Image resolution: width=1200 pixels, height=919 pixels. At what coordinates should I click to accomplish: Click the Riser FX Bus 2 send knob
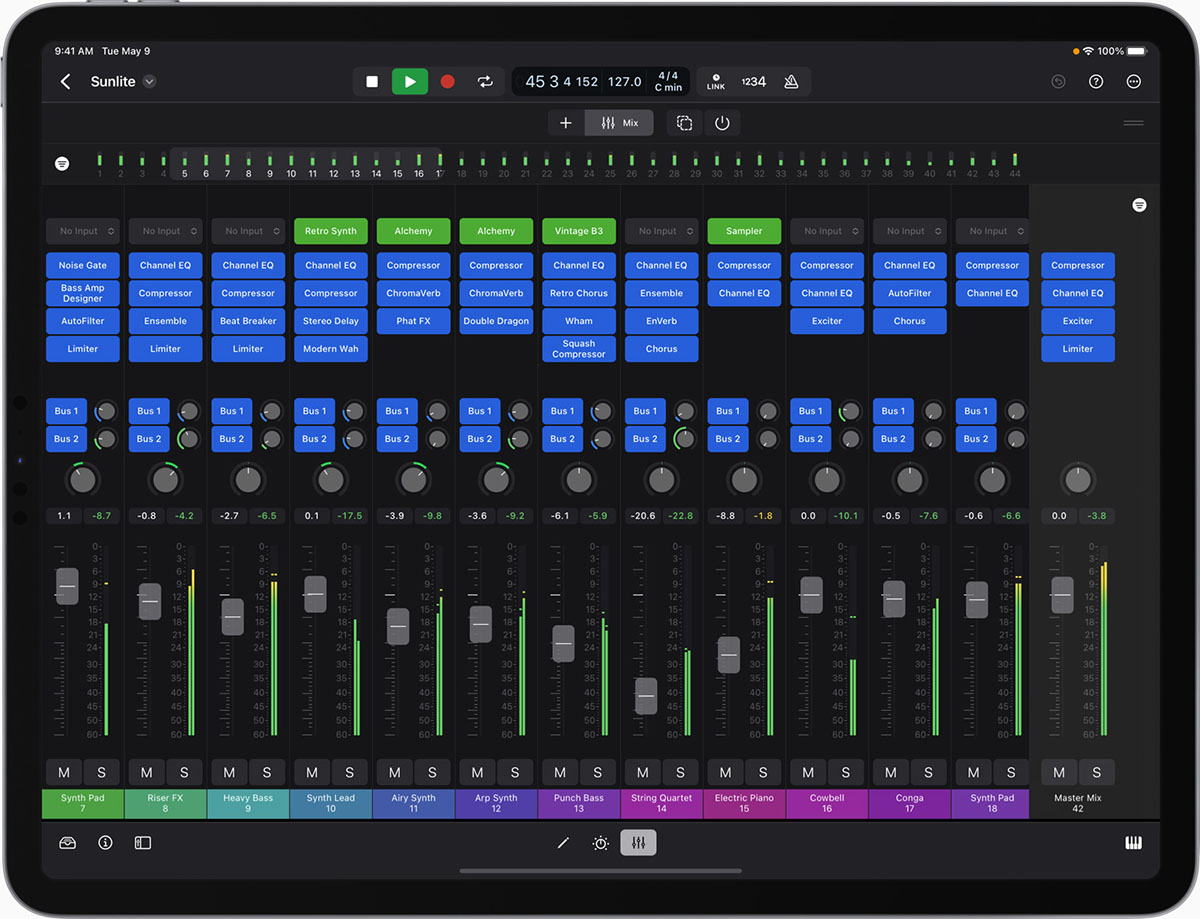point(189,439)
